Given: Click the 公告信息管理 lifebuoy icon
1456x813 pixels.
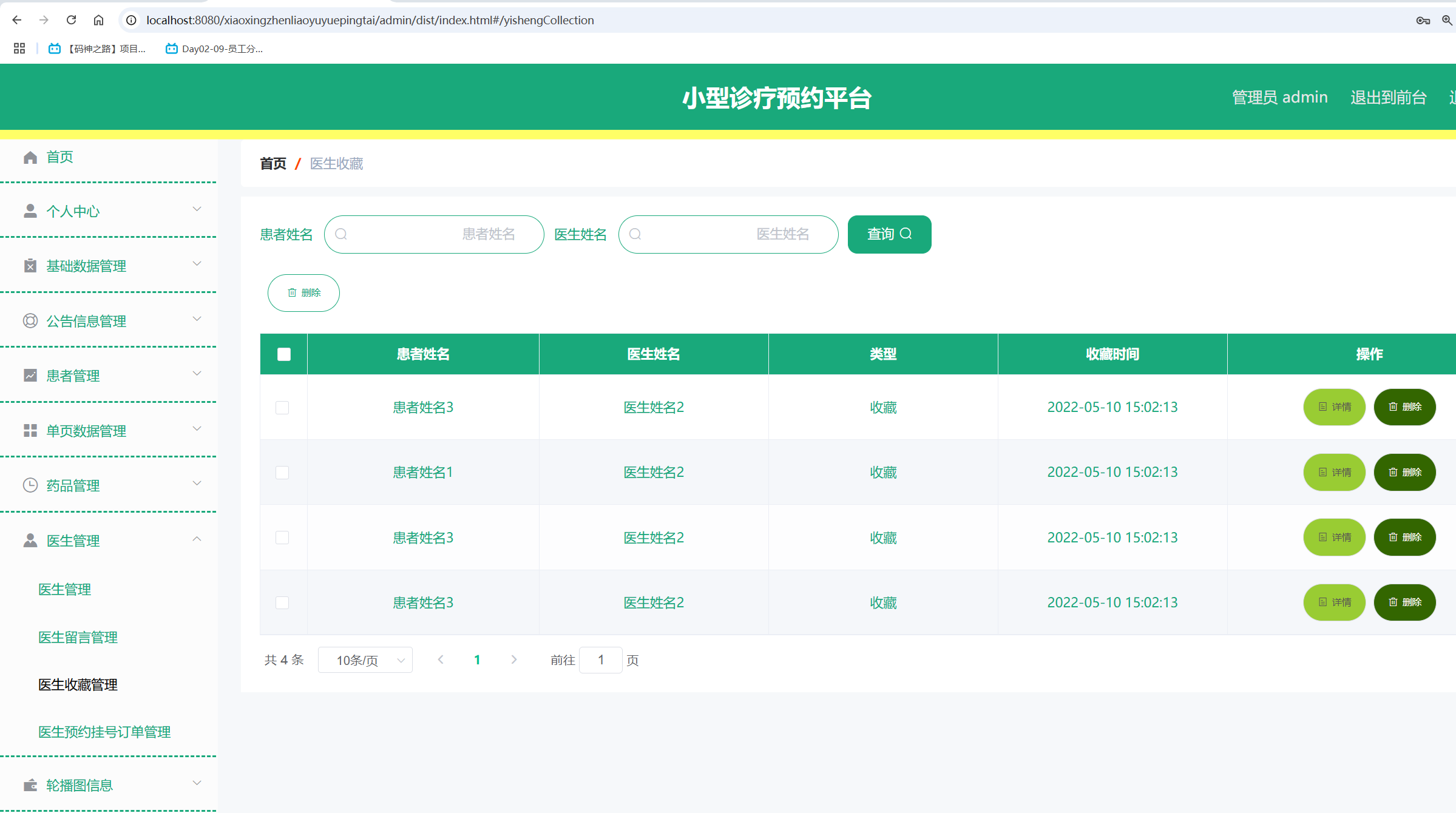Looking at the screenshot, I should click(30, 321).
